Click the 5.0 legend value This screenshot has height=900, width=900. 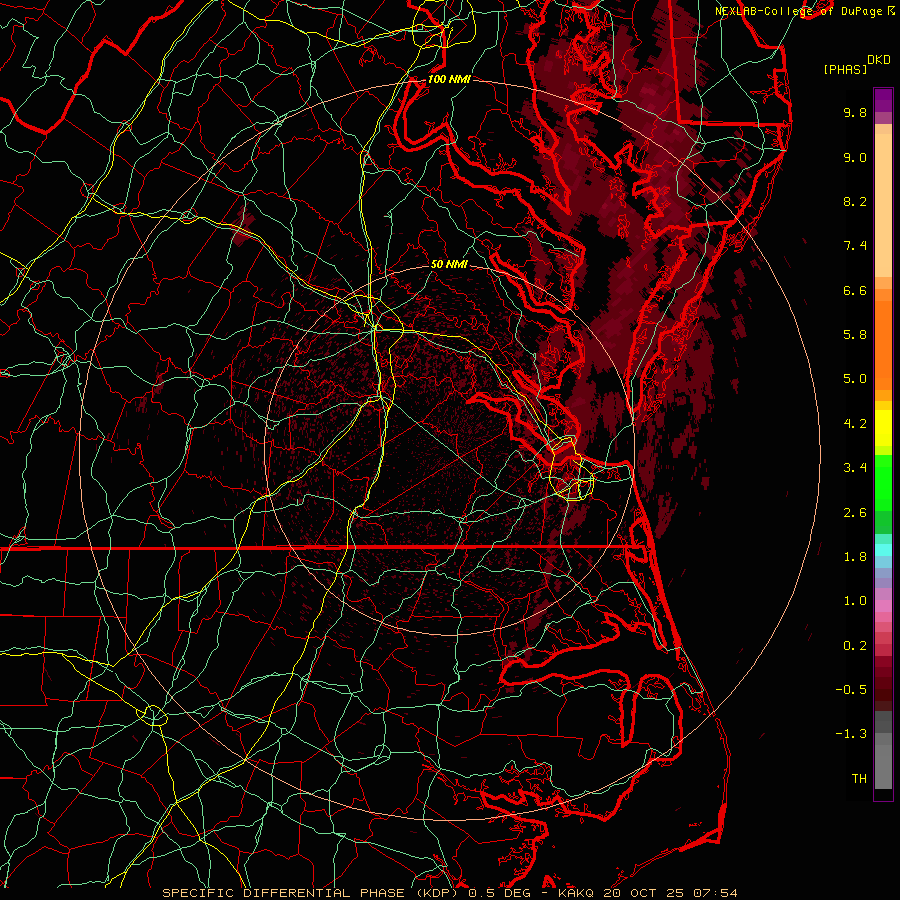(x=855, y=379)
